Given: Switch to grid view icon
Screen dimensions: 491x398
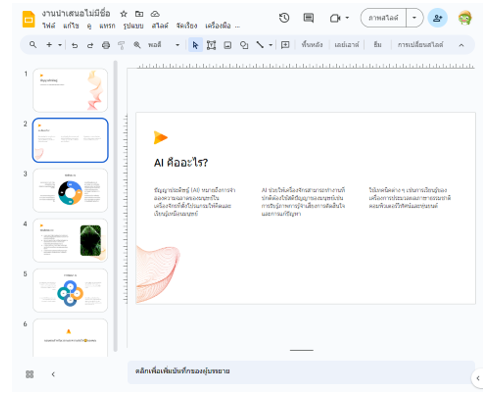Looking at the screenshot, I should (x=30, y=374).
